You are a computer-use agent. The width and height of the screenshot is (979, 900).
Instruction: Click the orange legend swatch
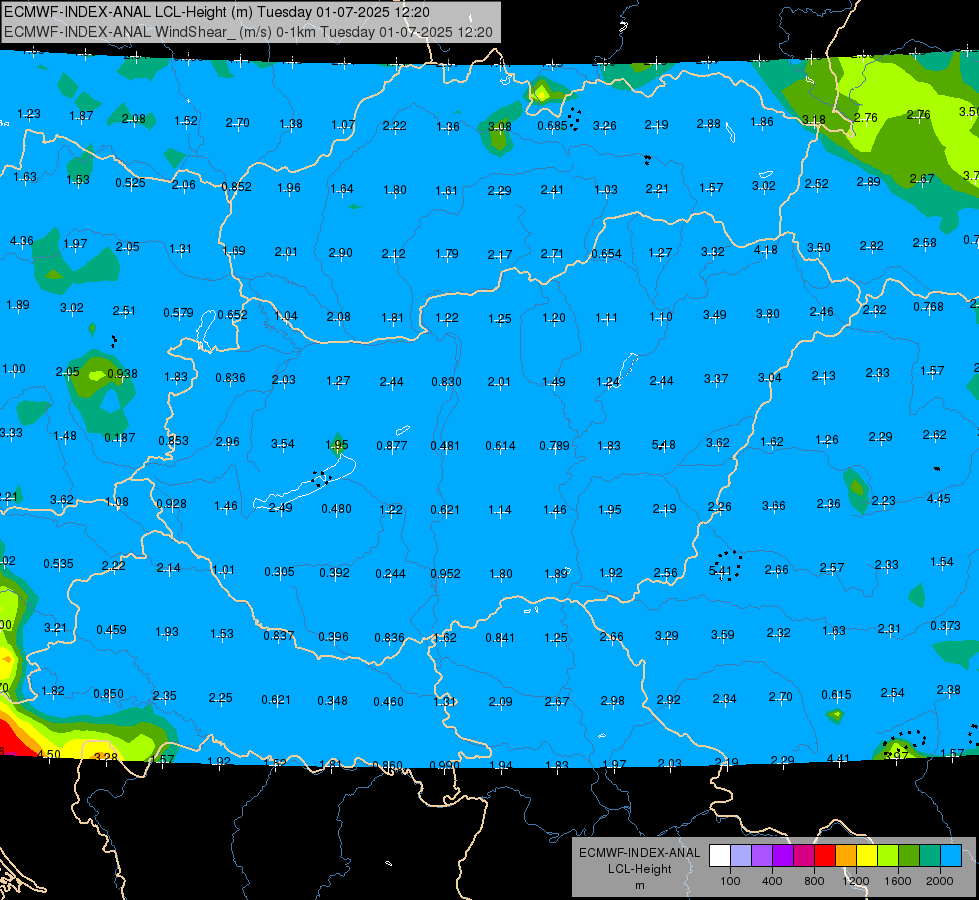point(846,856)
